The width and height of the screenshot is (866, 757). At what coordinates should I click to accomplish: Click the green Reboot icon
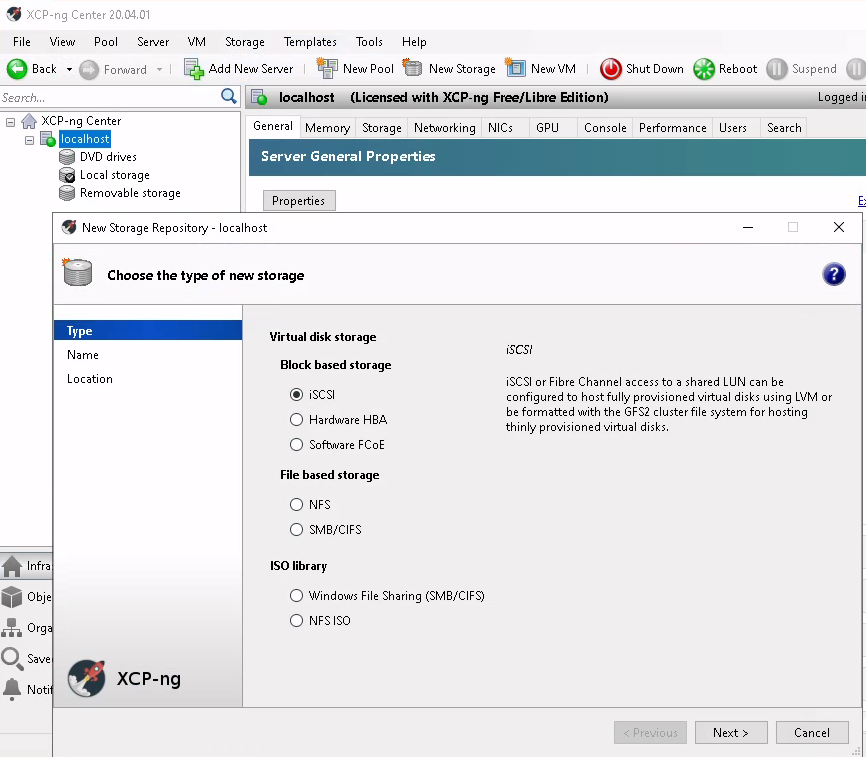click(x=704, y=69)
